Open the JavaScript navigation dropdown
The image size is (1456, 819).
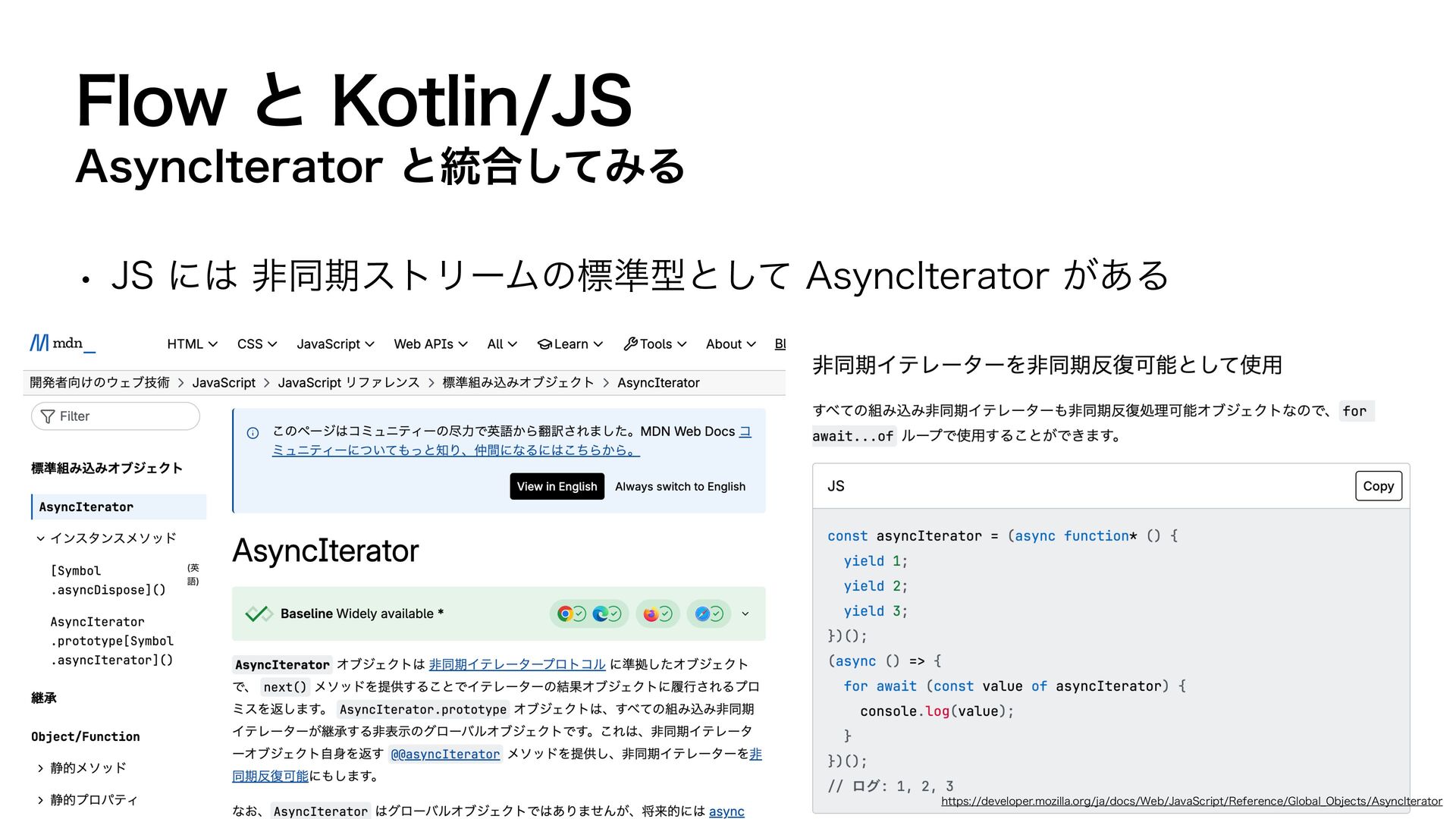[335, 344]
